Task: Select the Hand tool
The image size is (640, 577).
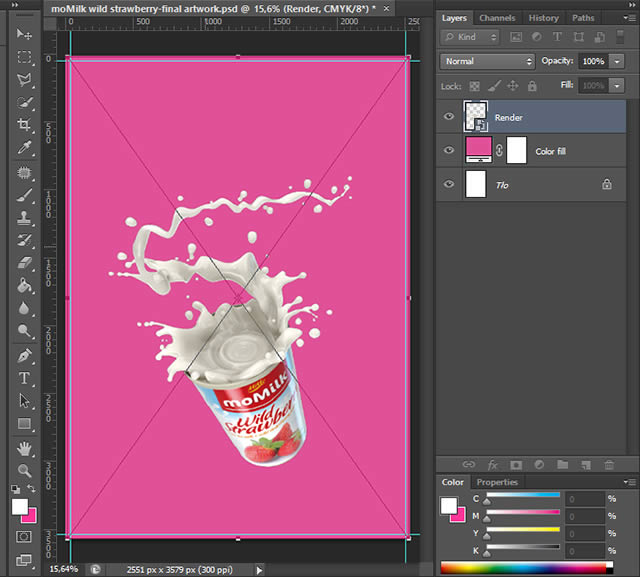Action: click(x=24, y=448)
